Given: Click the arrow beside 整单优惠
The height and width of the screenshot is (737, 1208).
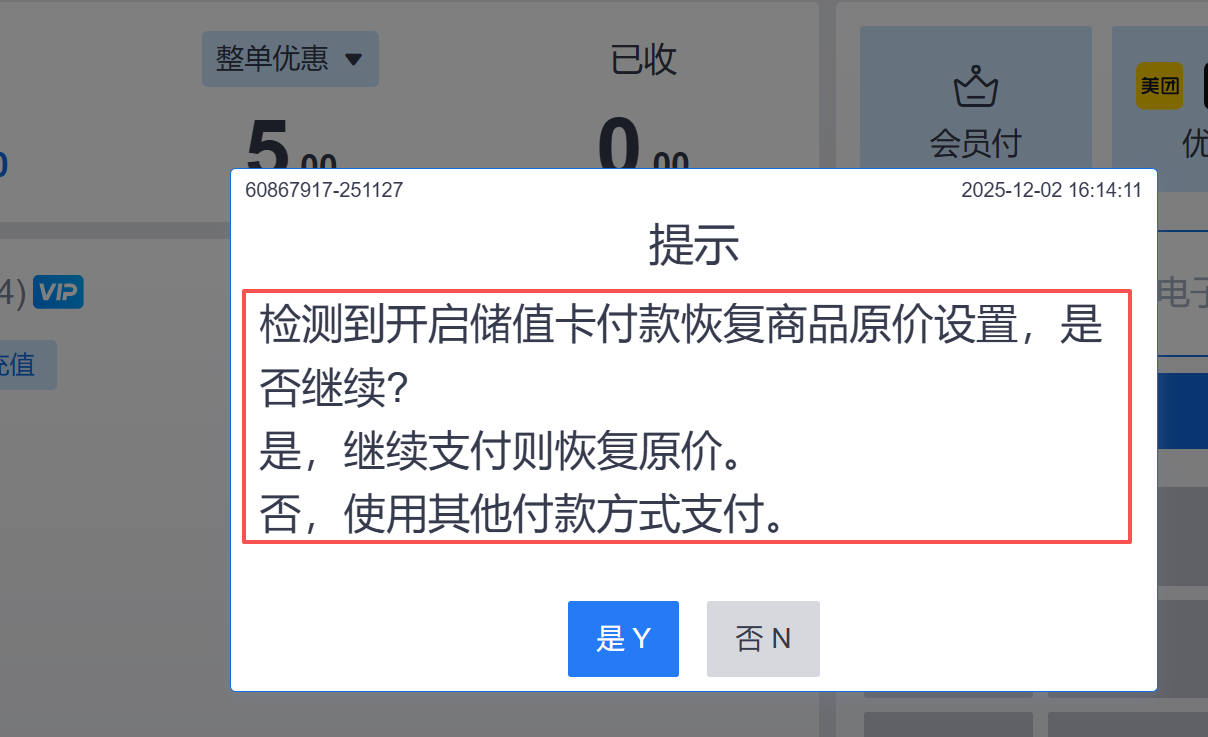Looking at the screenshot, I should pos(353,60).
